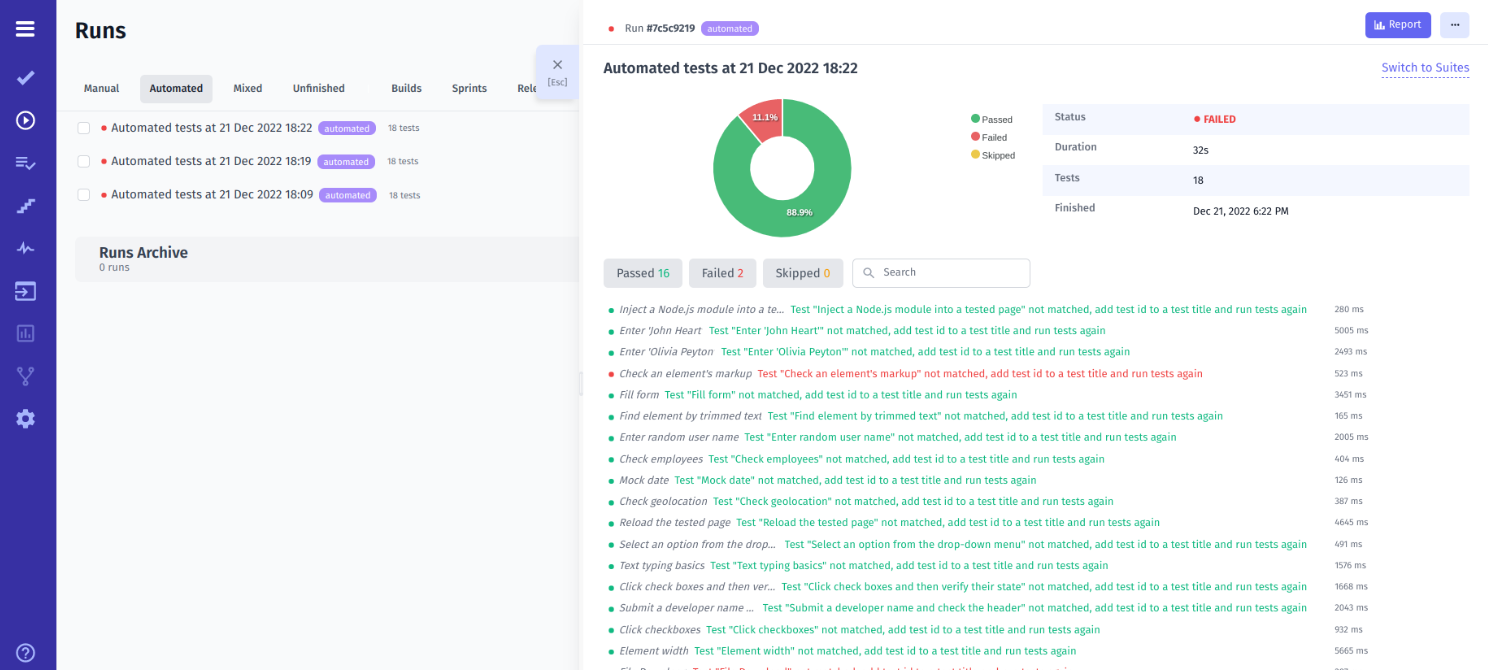Check the box for the 18:19 automated run
Screen dimensions: 1488x670
pyautogui.click(x=84, y=161)
